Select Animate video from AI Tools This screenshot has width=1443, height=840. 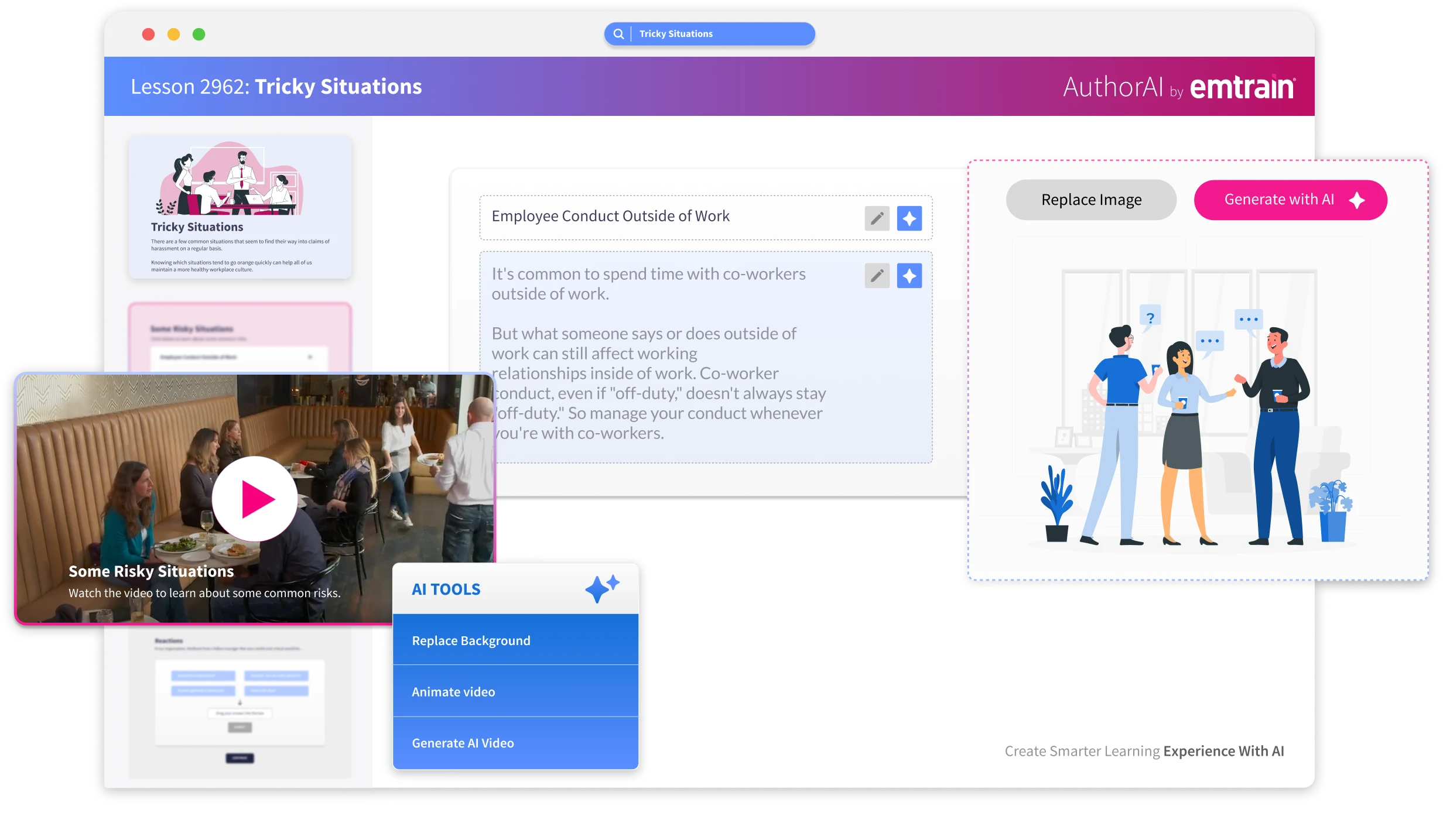[453, 691]
